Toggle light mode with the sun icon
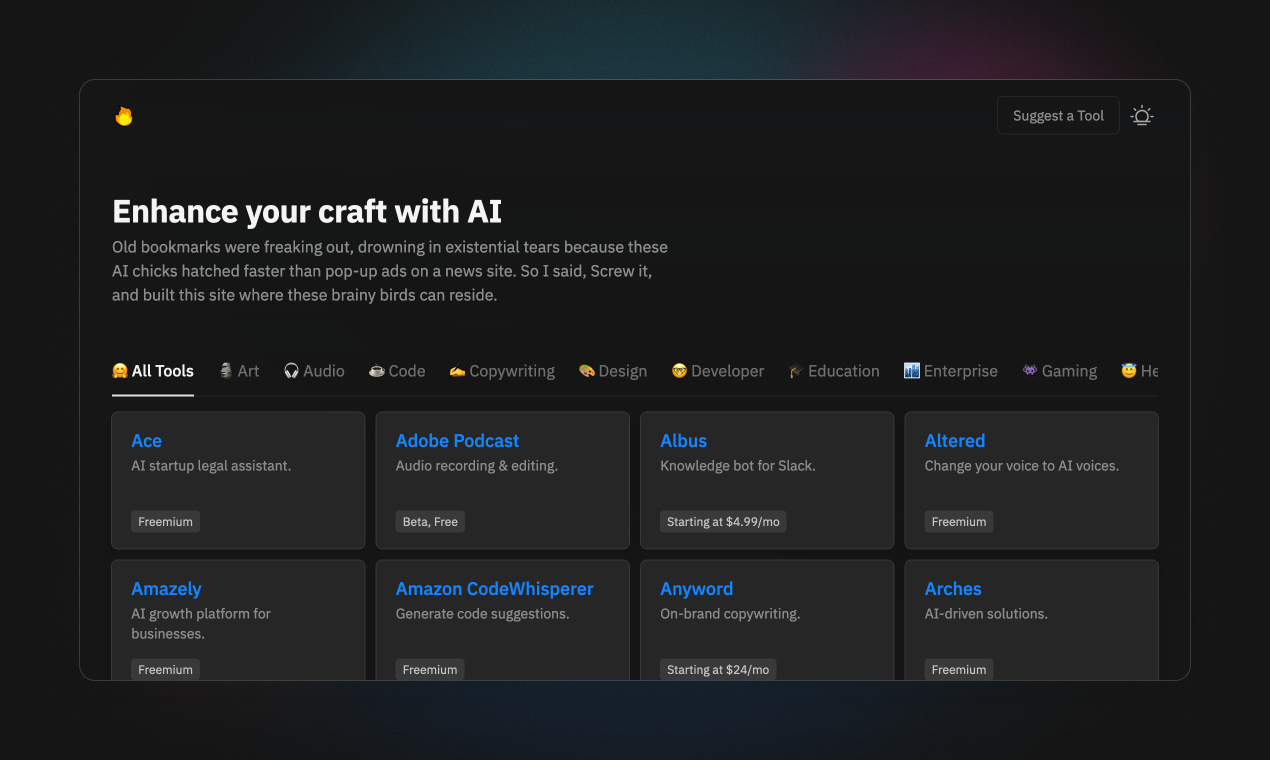This screenshot has width=1270, height=760. 1142,116
